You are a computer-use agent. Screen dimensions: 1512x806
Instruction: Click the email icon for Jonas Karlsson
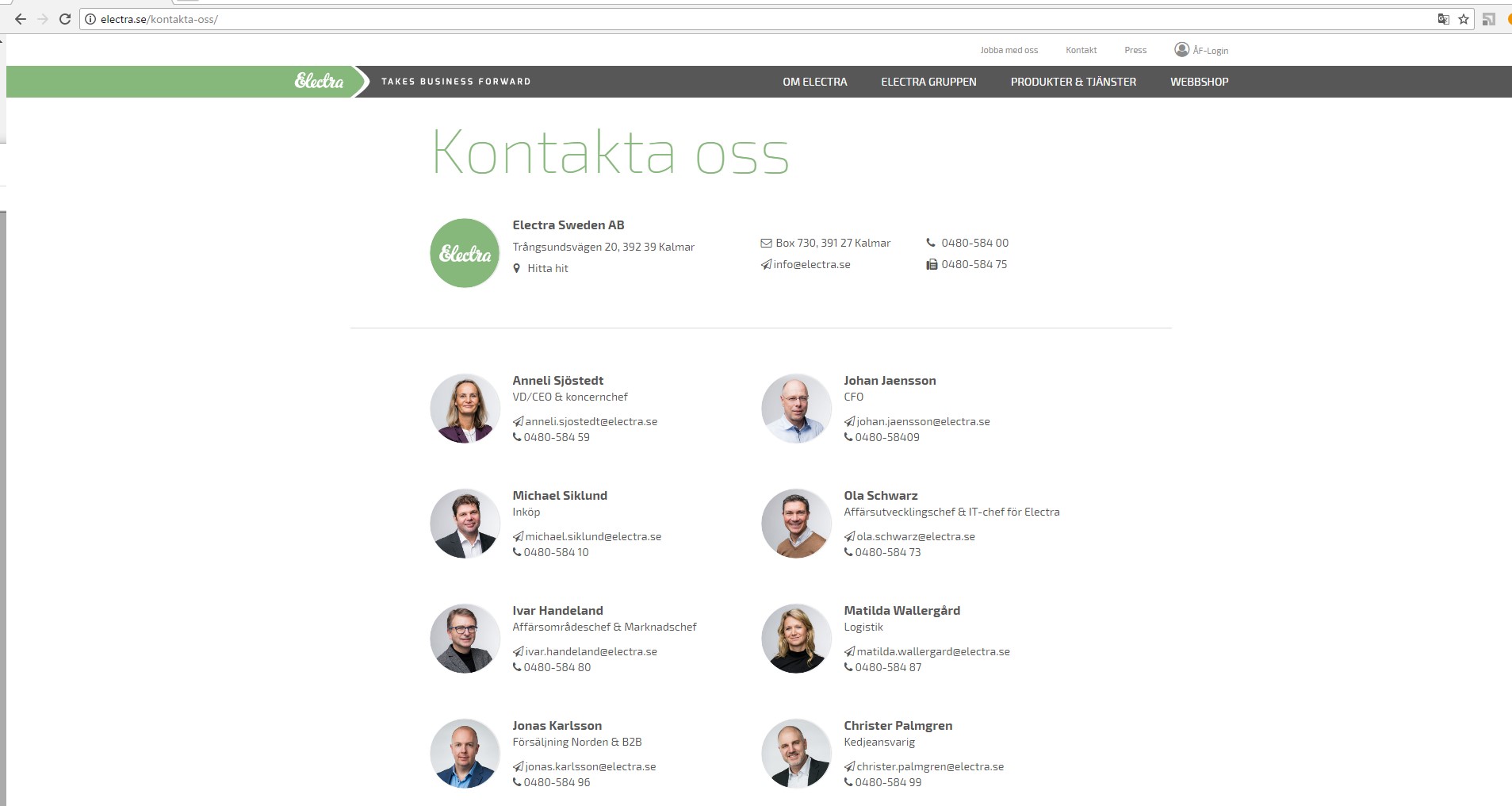(x=518, y=766)
